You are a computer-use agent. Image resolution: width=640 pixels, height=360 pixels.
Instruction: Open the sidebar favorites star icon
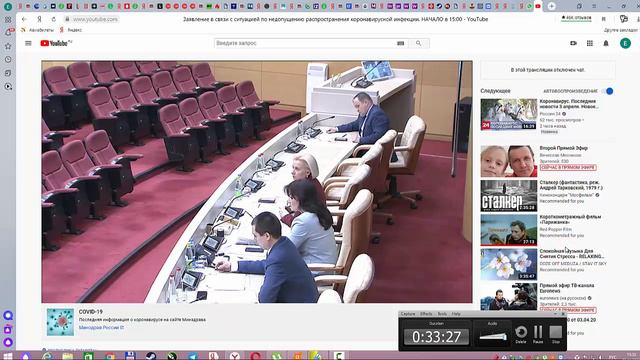pyautogui.click(x=8, y=46)
